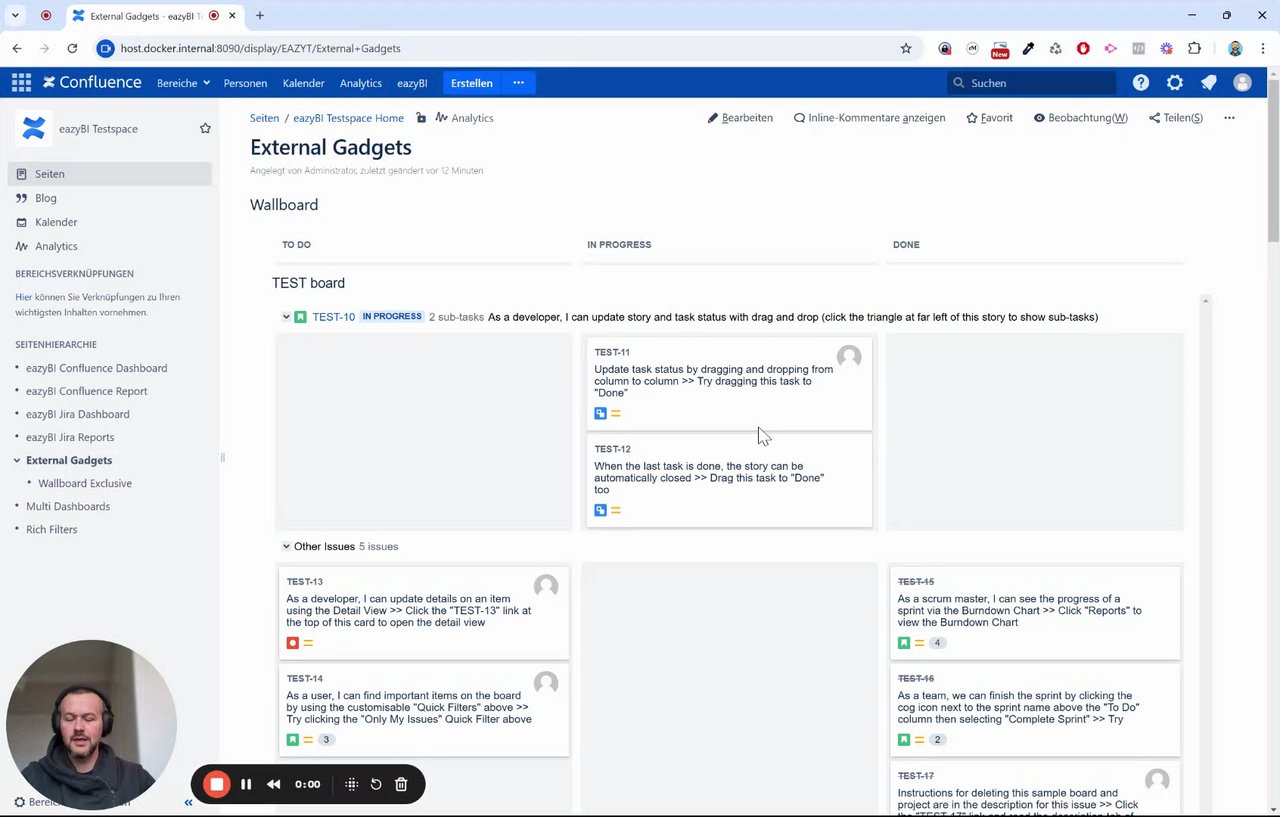Click the TEST-14 card assignee avatar
The image size is (1280, 817).
pos(546,683)
